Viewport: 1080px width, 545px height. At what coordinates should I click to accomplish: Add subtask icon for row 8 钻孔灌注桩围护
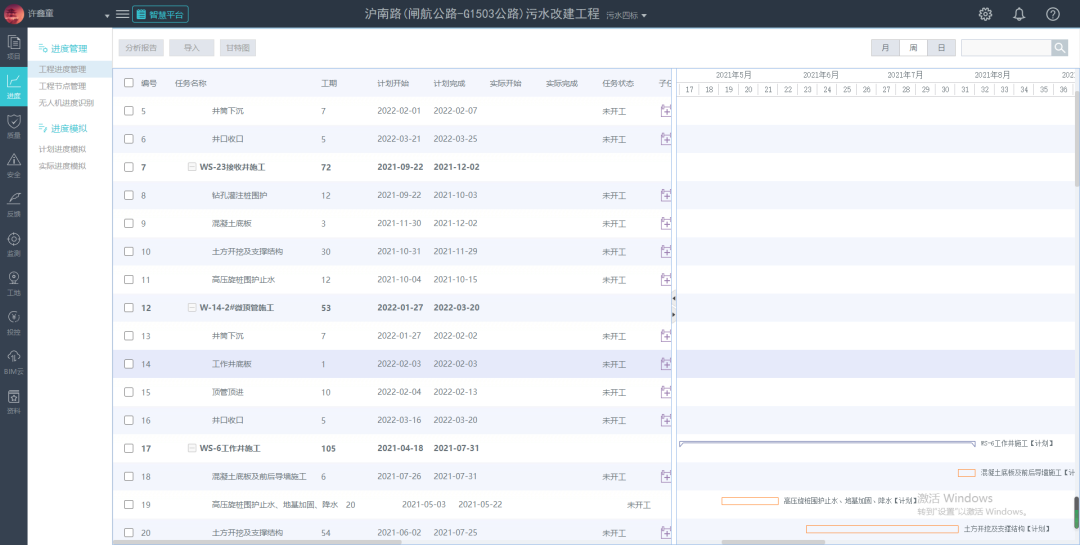[x=666, y=196]
